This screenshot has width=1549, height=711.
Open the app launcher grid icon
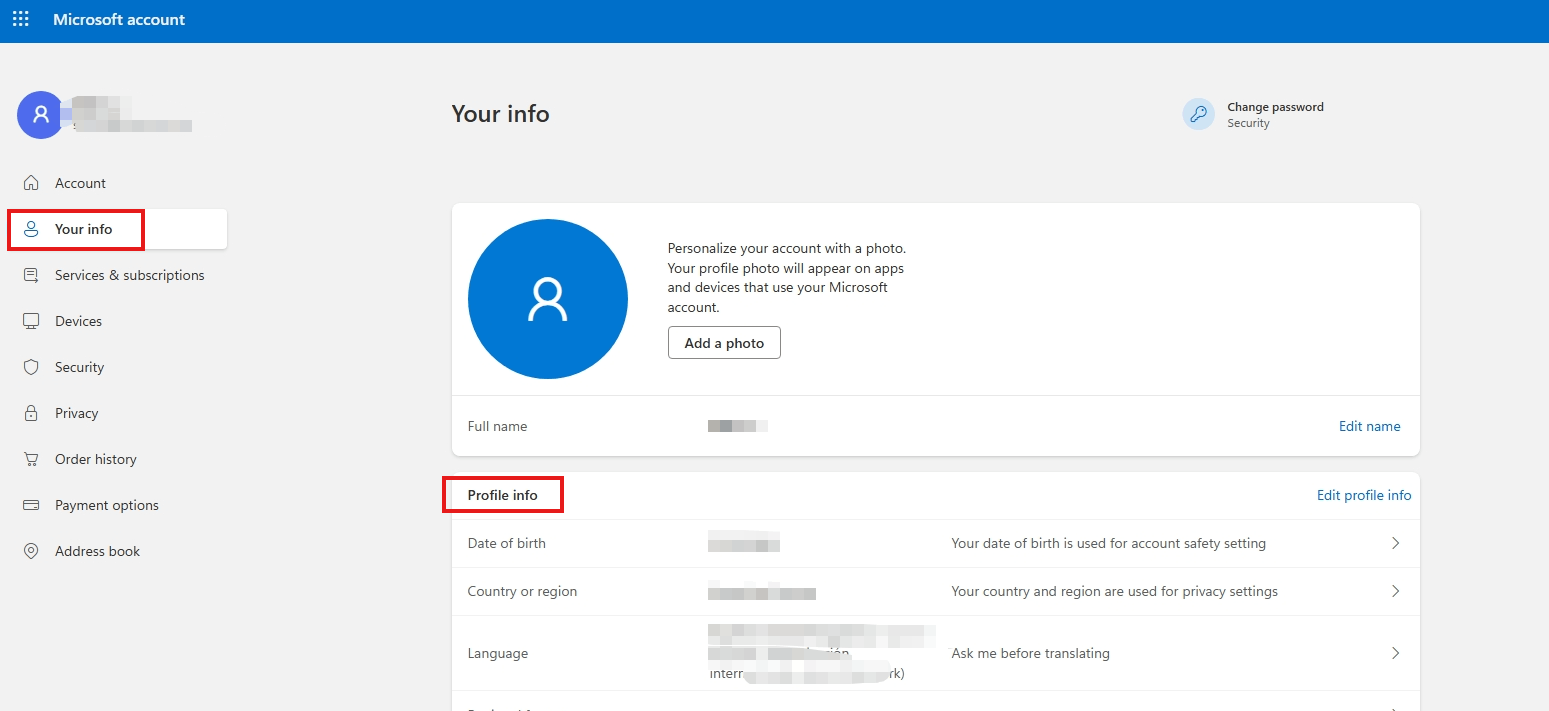(20, 19)
